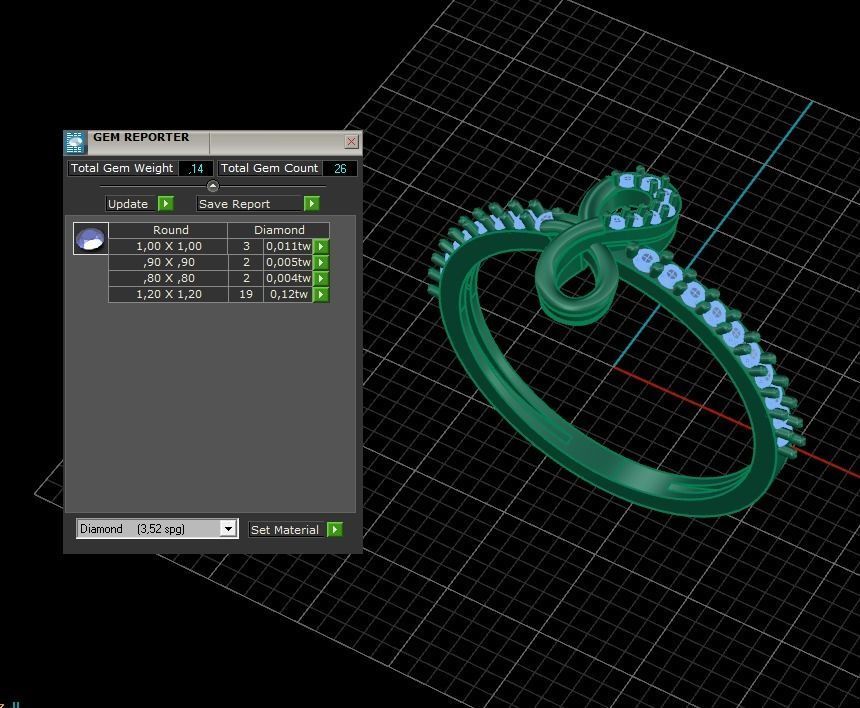Screen dimensions: 860x708
Task: Click the Save Report button
Action: (250, 204)
